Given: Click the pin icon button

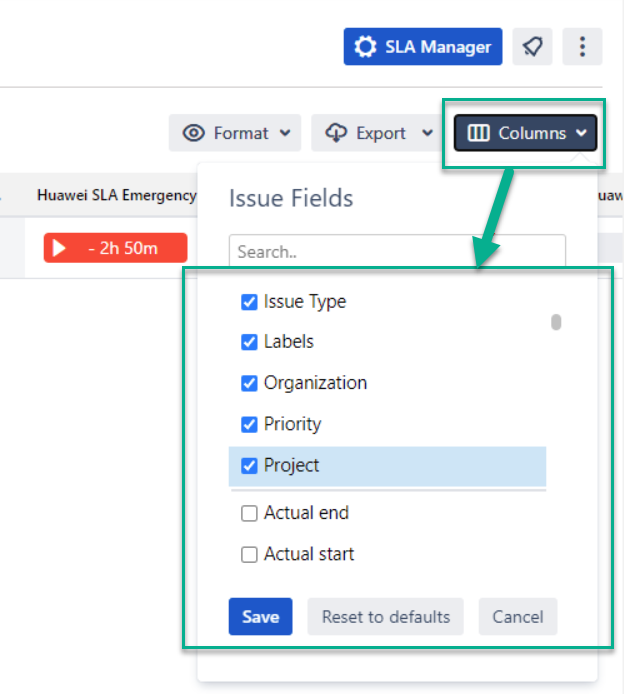Looking at the screenshot, I should pos(533,47).
